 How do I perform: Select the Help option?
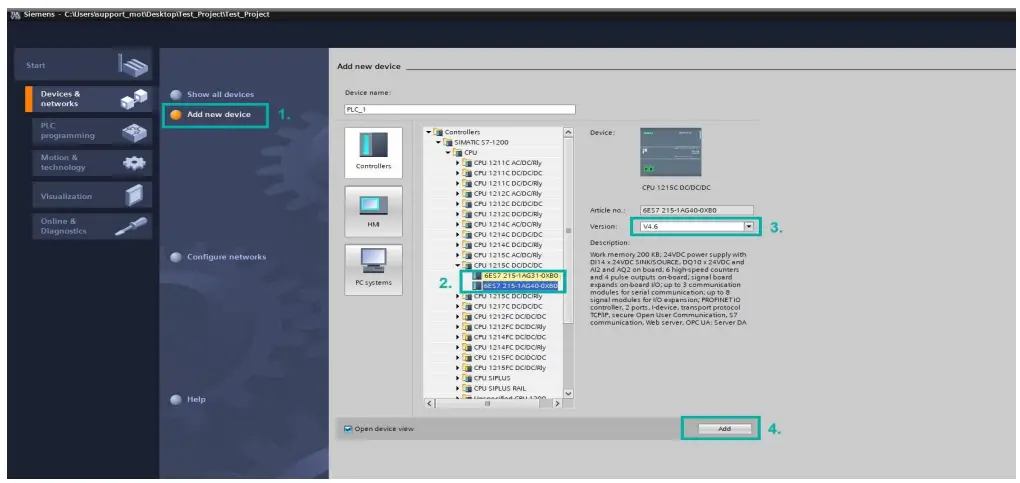pyautogui.click(x=188, y=400)
